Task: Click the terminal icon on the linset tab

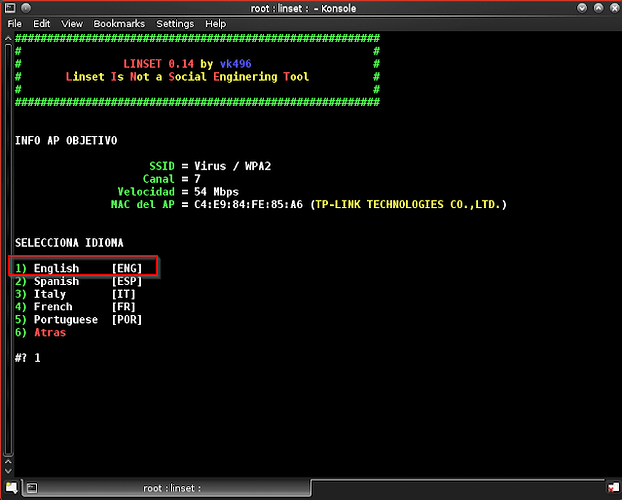Action: 32,488
